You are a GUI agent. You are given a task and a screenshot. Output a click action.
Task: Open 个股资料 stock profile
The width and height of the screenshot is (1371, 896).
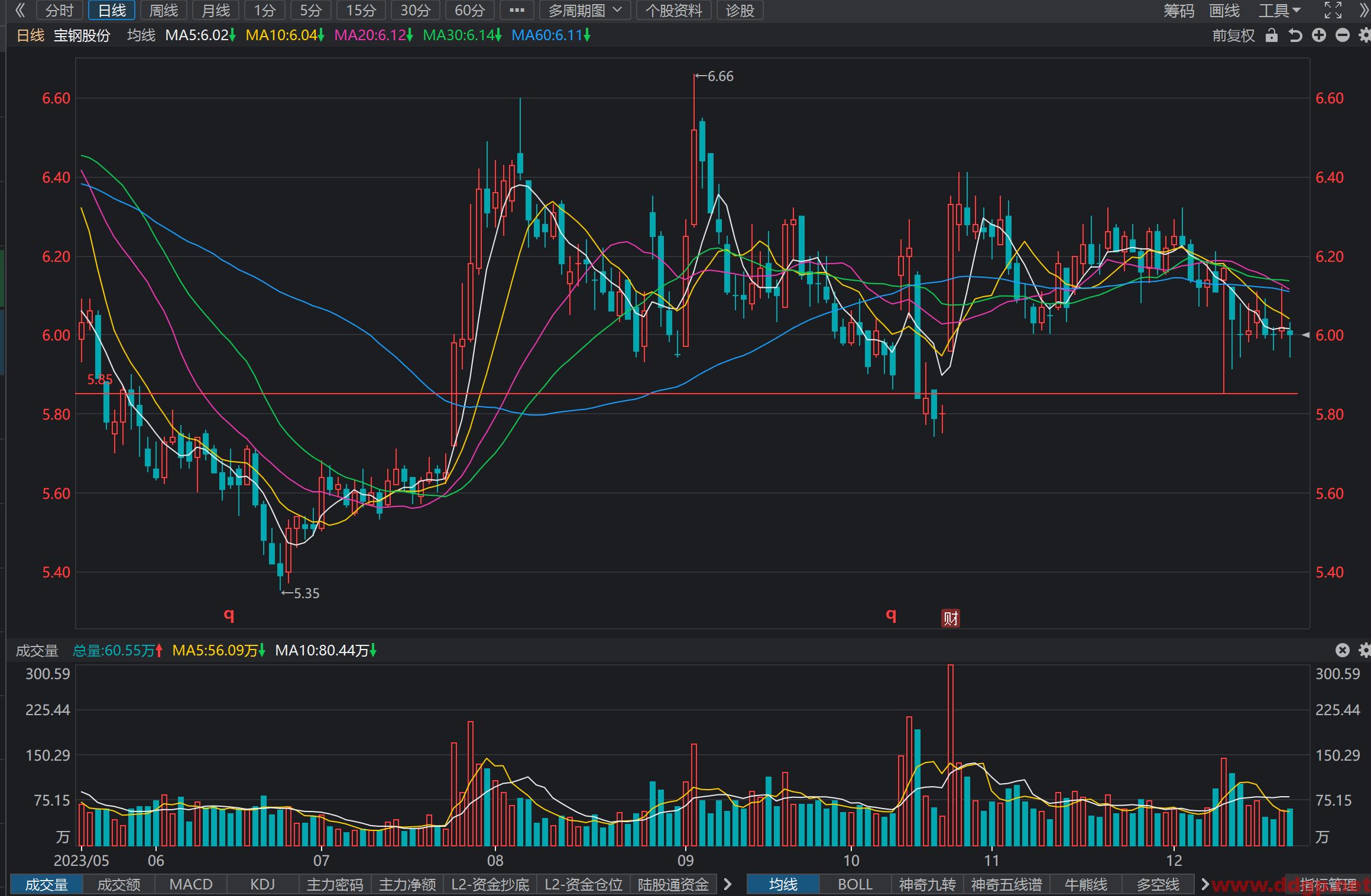point(674,10)
